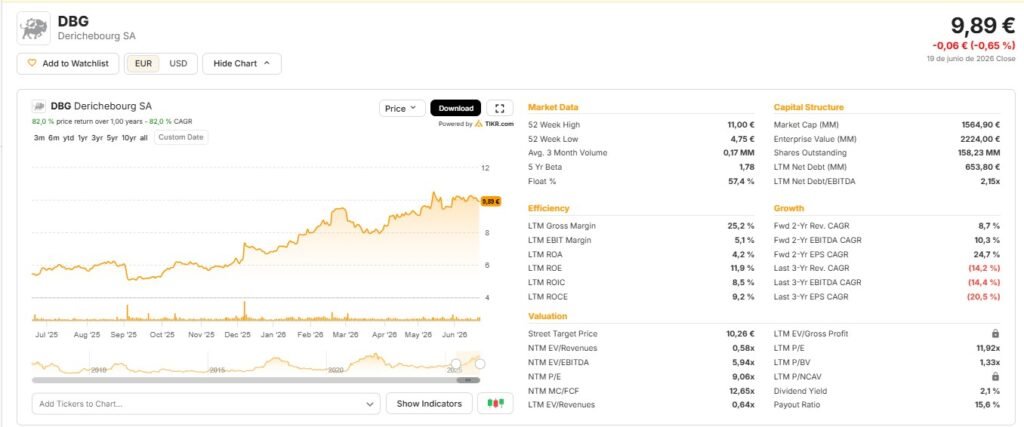Click the Efficiency section heading
This screenshot has width=1024, height=427.
(x=549, y=208)
